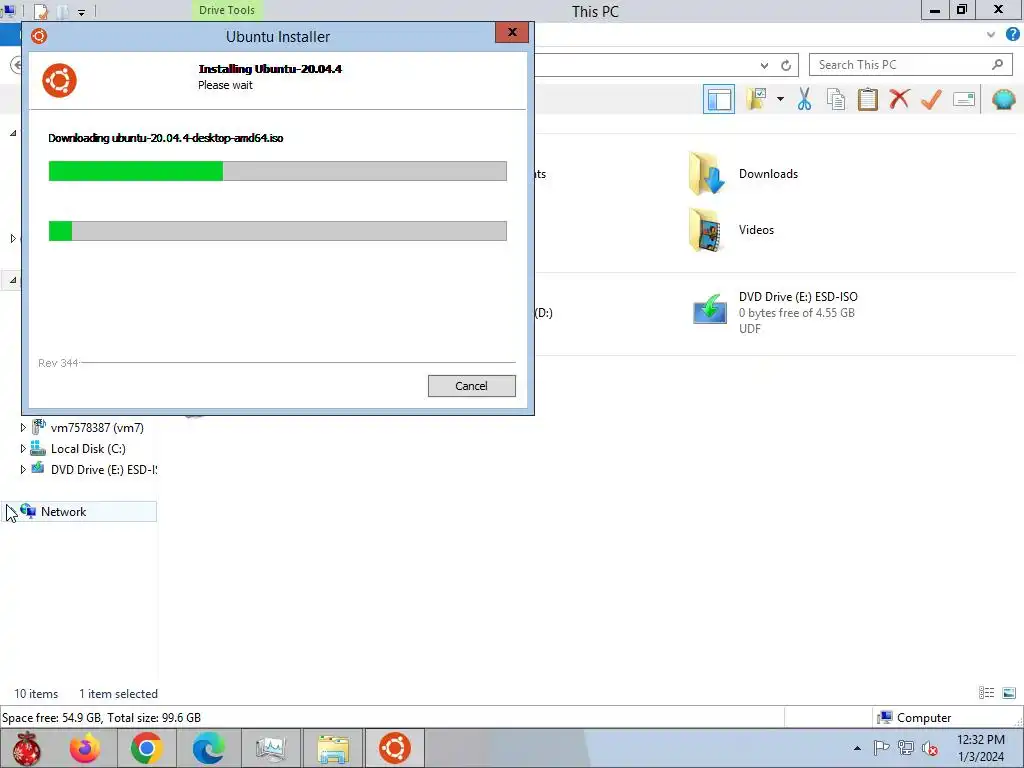This screenshot has height=768, width=1024.
Task: Select Local Disk (C:) in tree
Action: [x=88, y=449]
